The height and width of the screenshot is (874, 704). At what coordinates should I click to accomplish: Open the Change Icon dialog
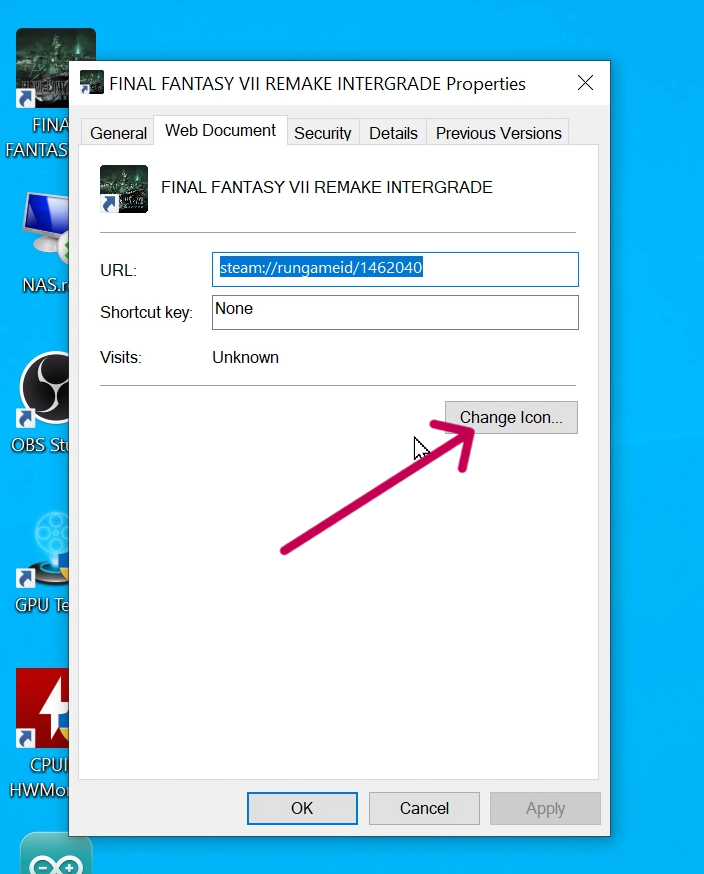(511, 417)
